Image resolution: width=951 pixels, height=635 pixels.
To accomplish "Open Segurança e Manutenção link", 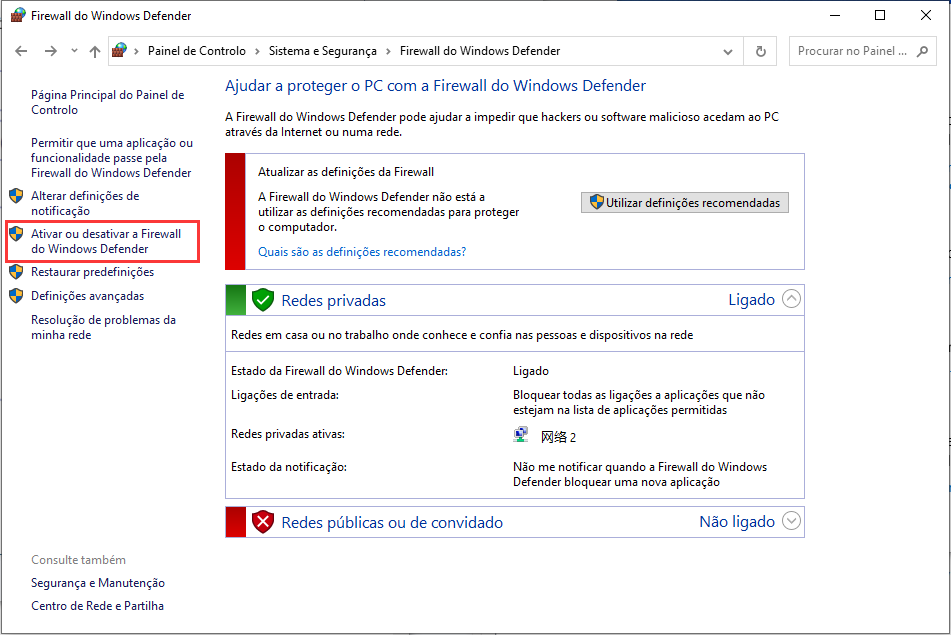I will (x=98, y=583).
